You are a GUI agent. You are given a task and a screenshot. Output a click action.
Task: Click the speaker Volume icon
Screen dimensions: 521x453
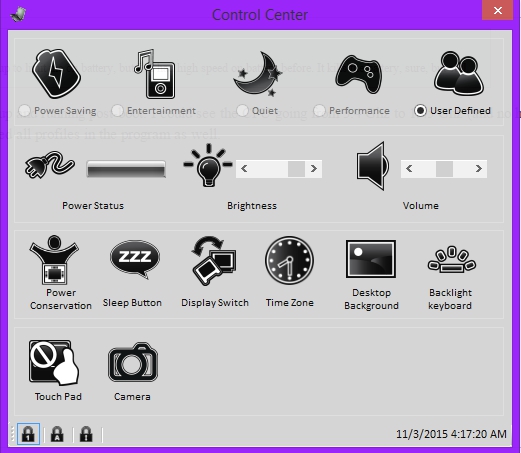point(372,166)
